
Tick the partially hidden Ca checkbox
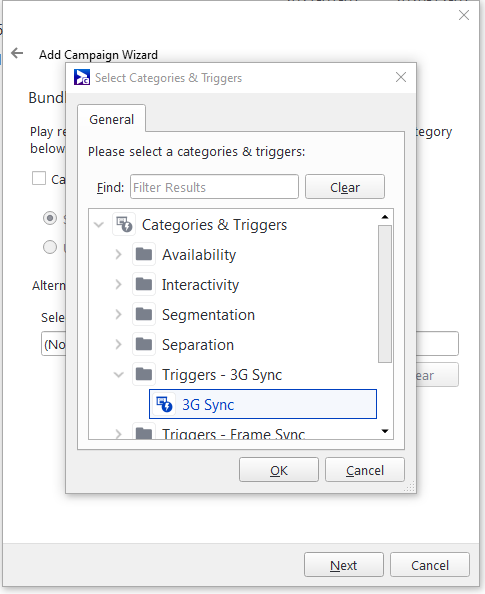[x=39, y=178]
